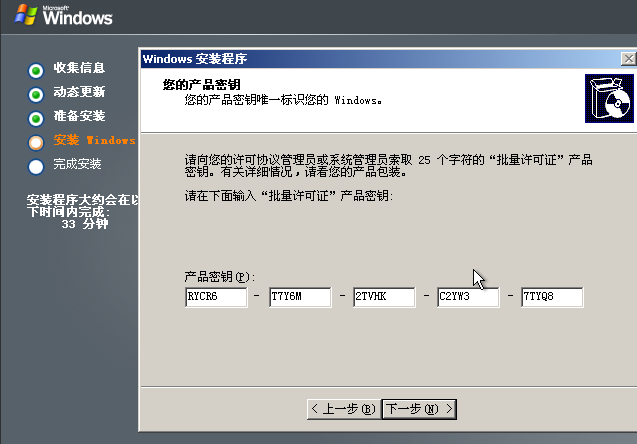Viewport: 637px width, 444px height.
Task: Click into the third product key box
Action: 383,297
